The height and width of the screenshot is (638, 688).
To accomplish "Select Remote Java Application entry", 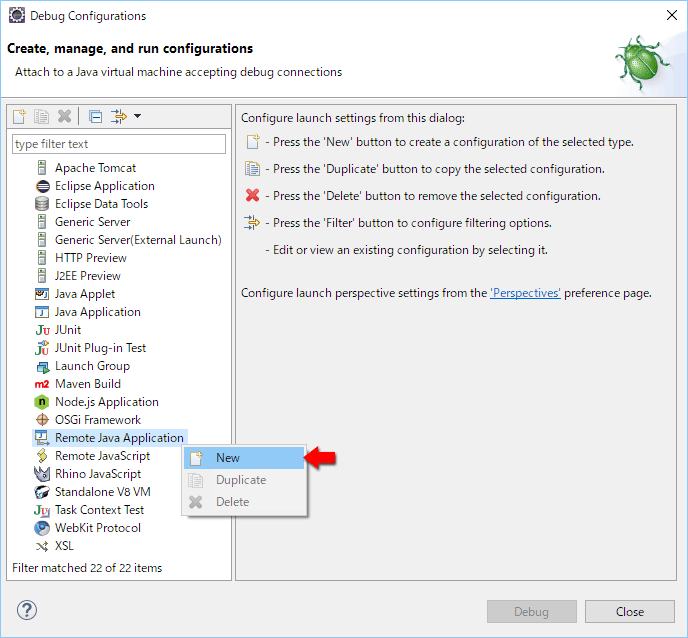I will pos(119,438).
